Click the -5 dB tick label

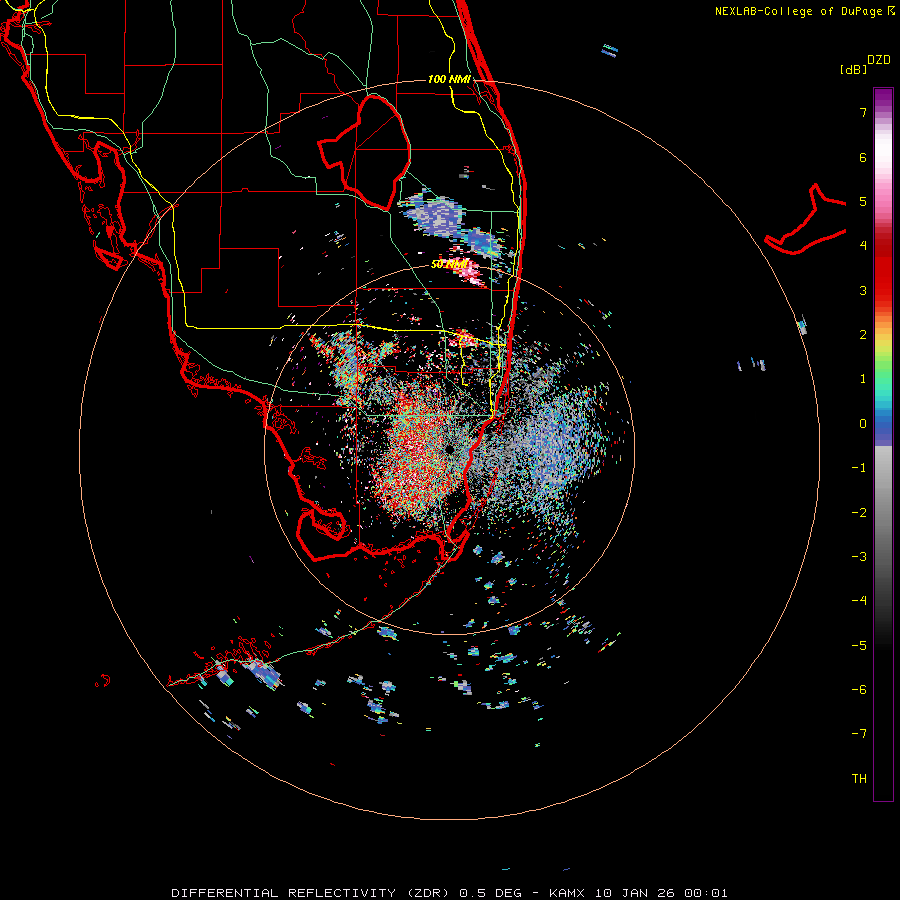859,646
